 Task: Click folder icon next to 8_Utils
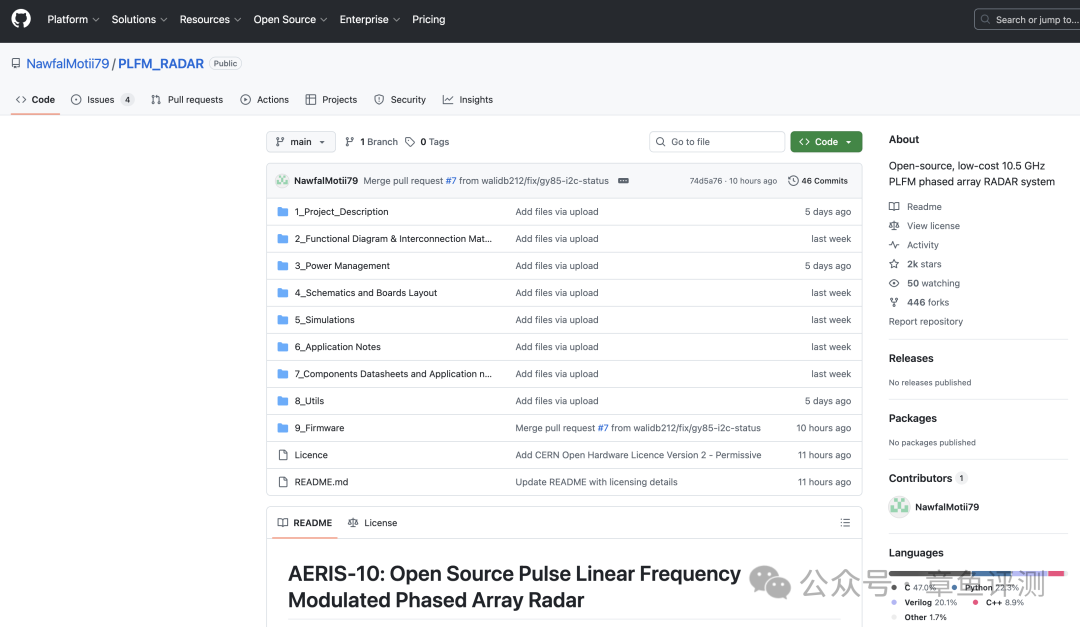[282, 400]
